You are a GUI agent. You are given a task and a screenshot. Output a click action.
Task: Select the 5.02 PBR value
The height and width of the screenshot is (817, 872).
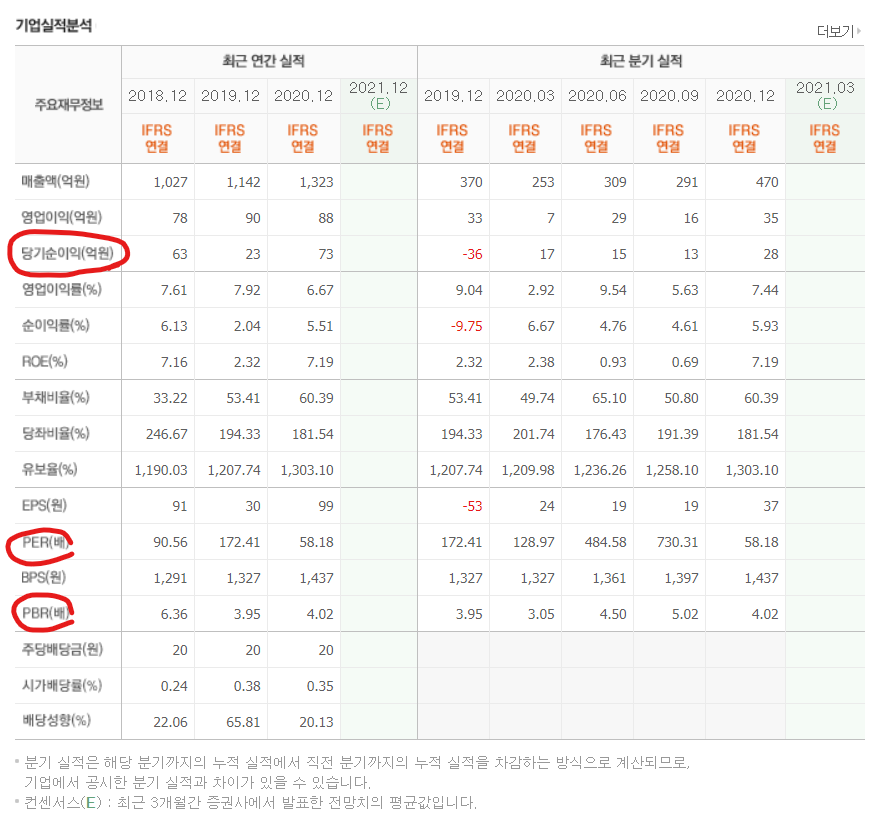(x=685, y=614)
